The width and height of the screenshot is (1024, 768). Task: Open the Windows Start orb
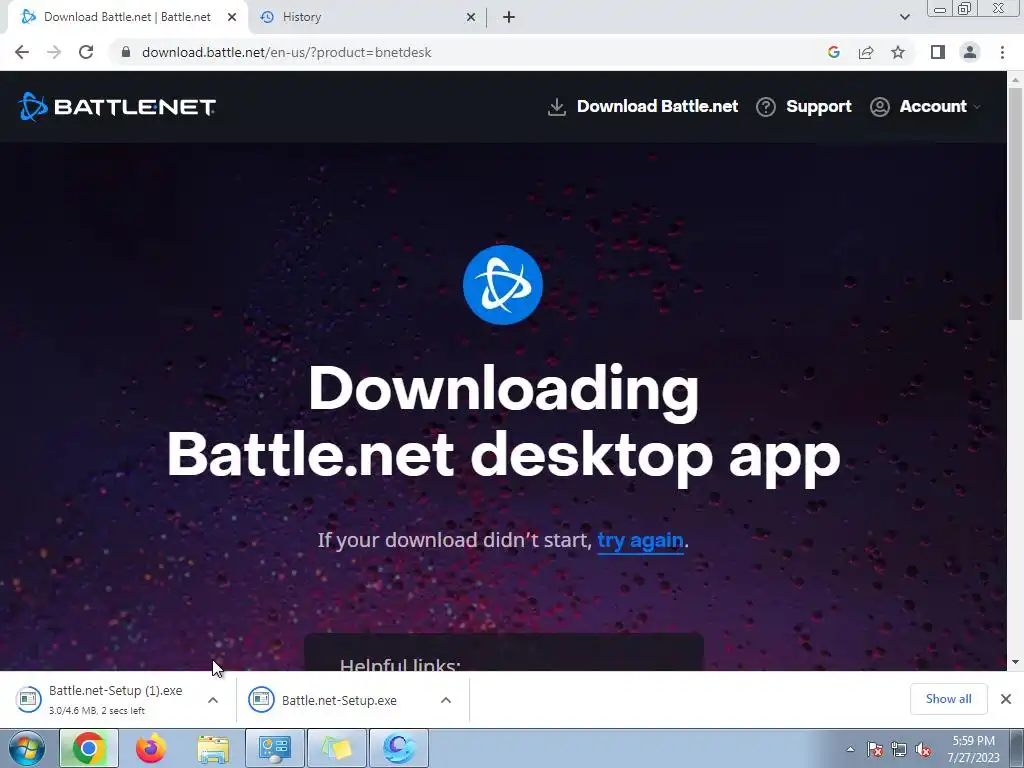tap(27, 748)
